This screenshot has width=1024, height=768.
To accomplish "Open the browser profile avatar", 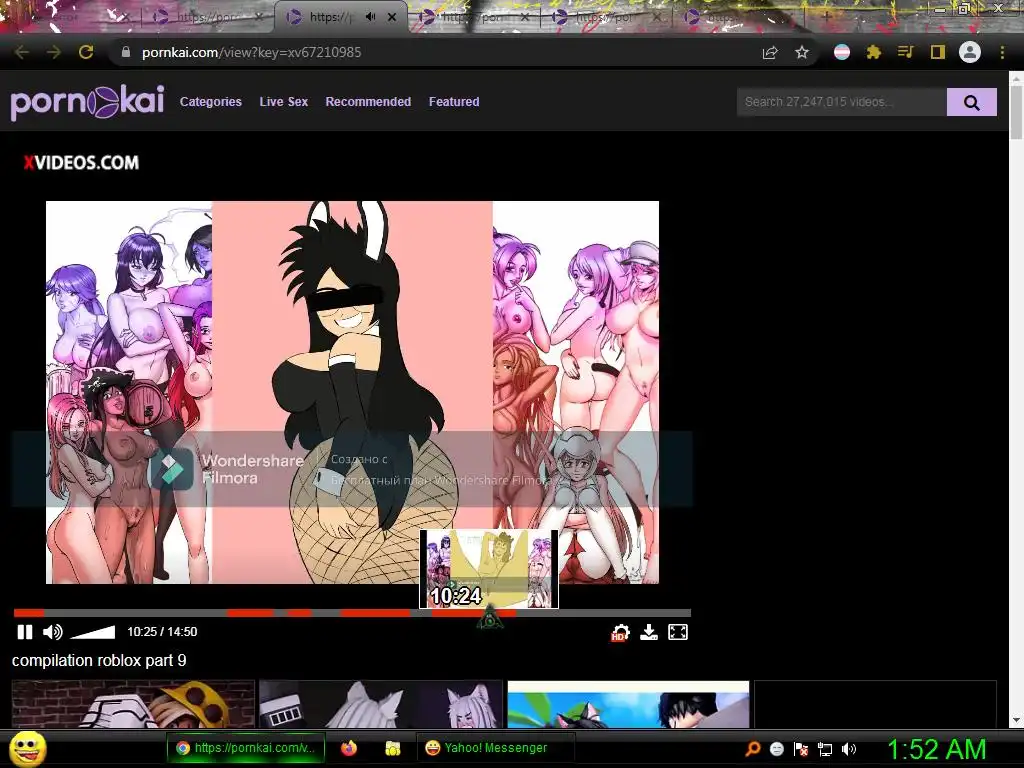I will (x=970, y=52).
